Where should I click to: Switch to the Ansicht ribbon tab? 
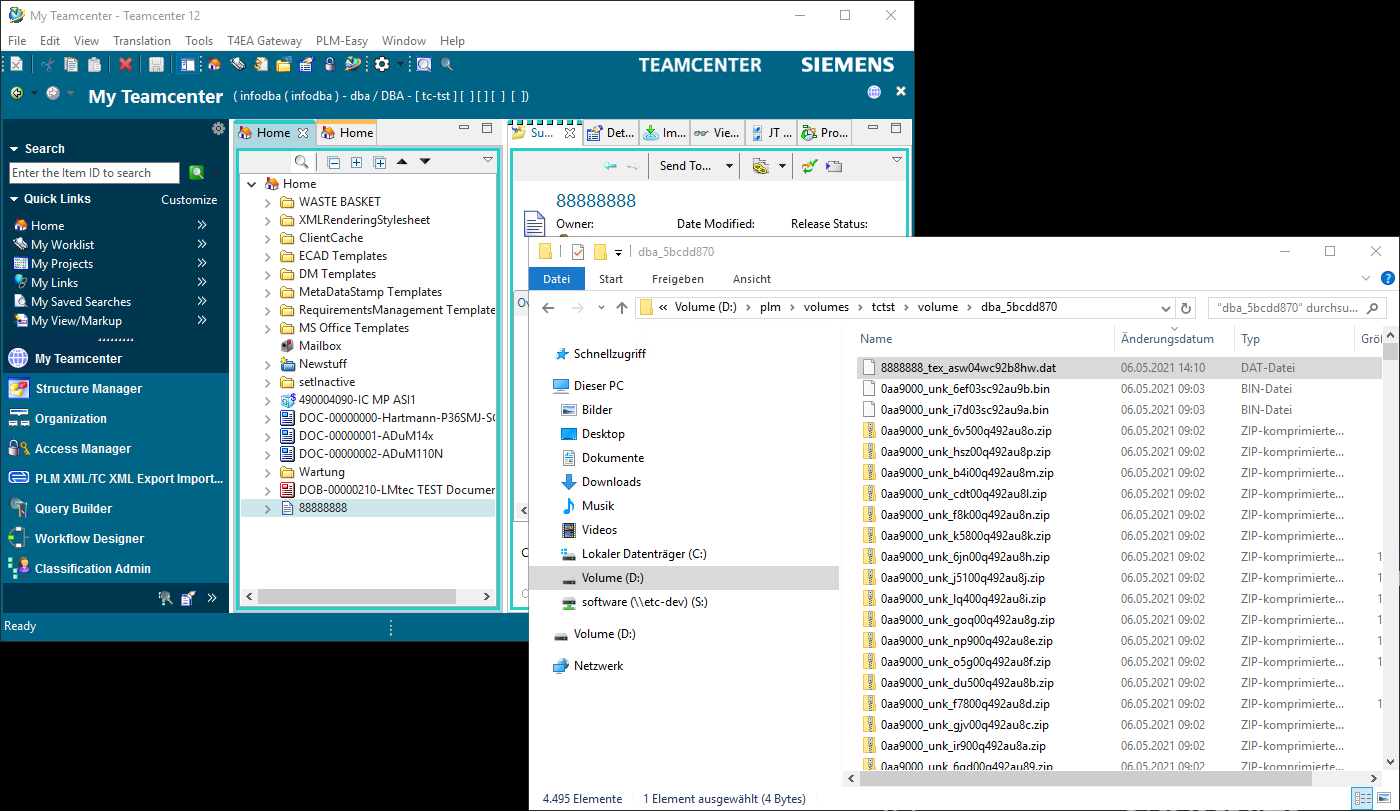[751, 279]
